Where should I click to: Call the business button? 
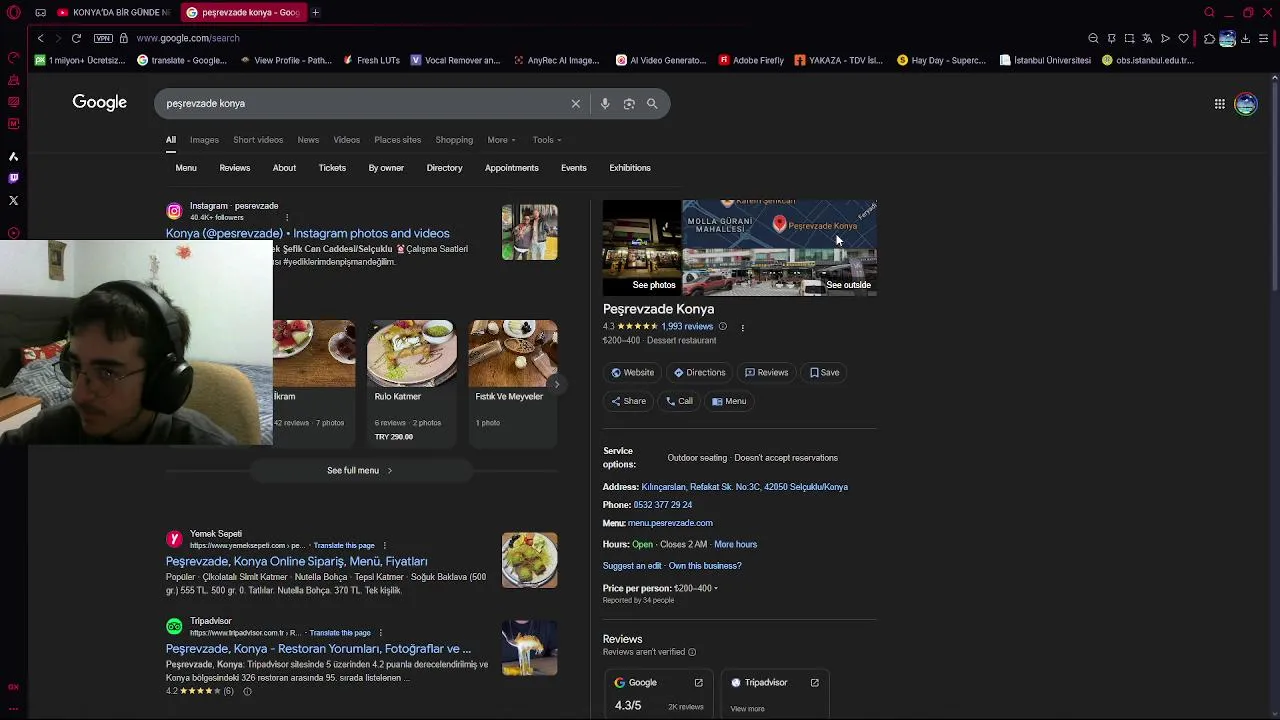click(x=679, y=401)
